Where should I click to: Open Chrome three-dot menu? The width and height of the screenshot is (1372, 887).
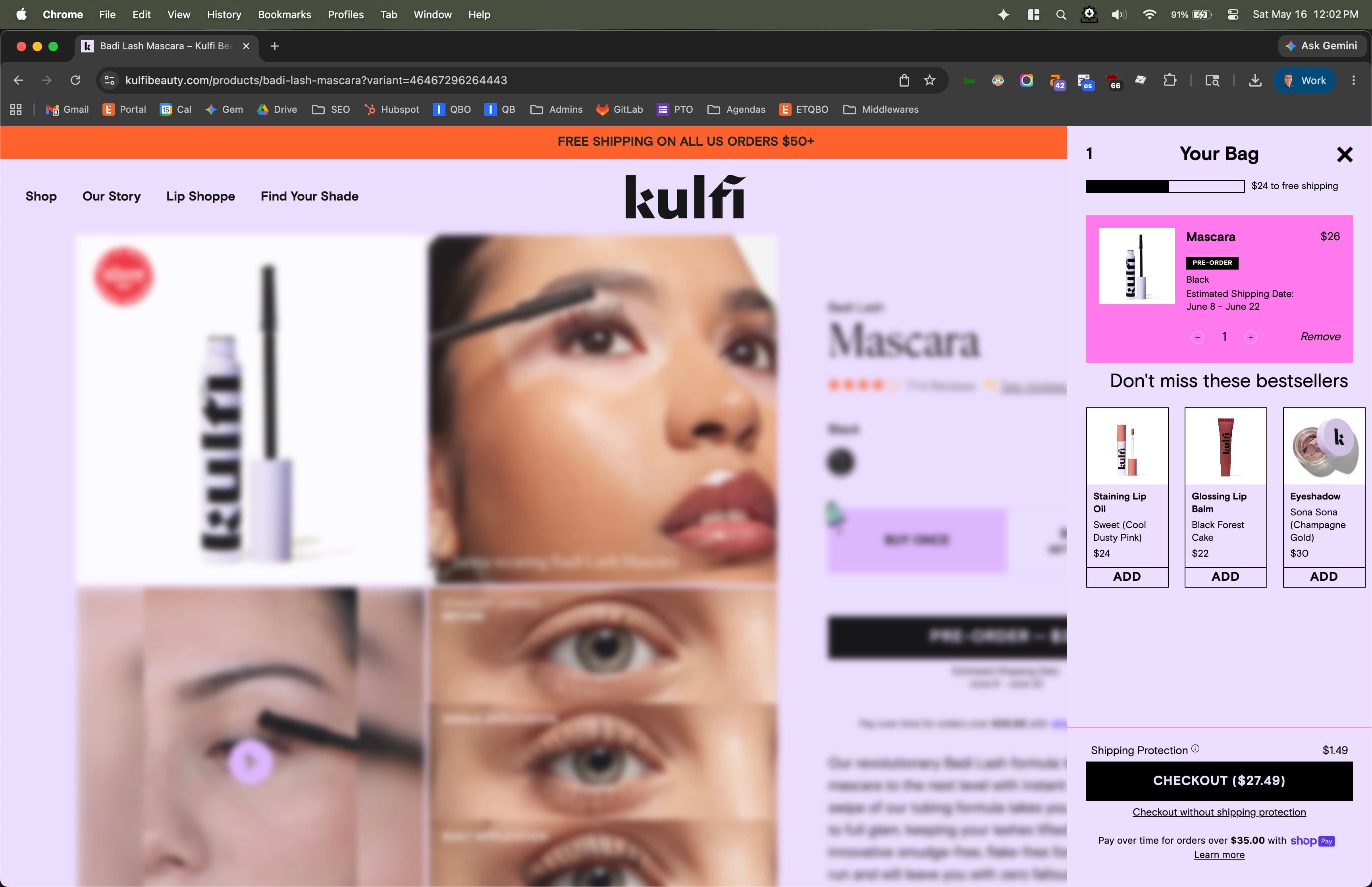tap(1354, 81)
